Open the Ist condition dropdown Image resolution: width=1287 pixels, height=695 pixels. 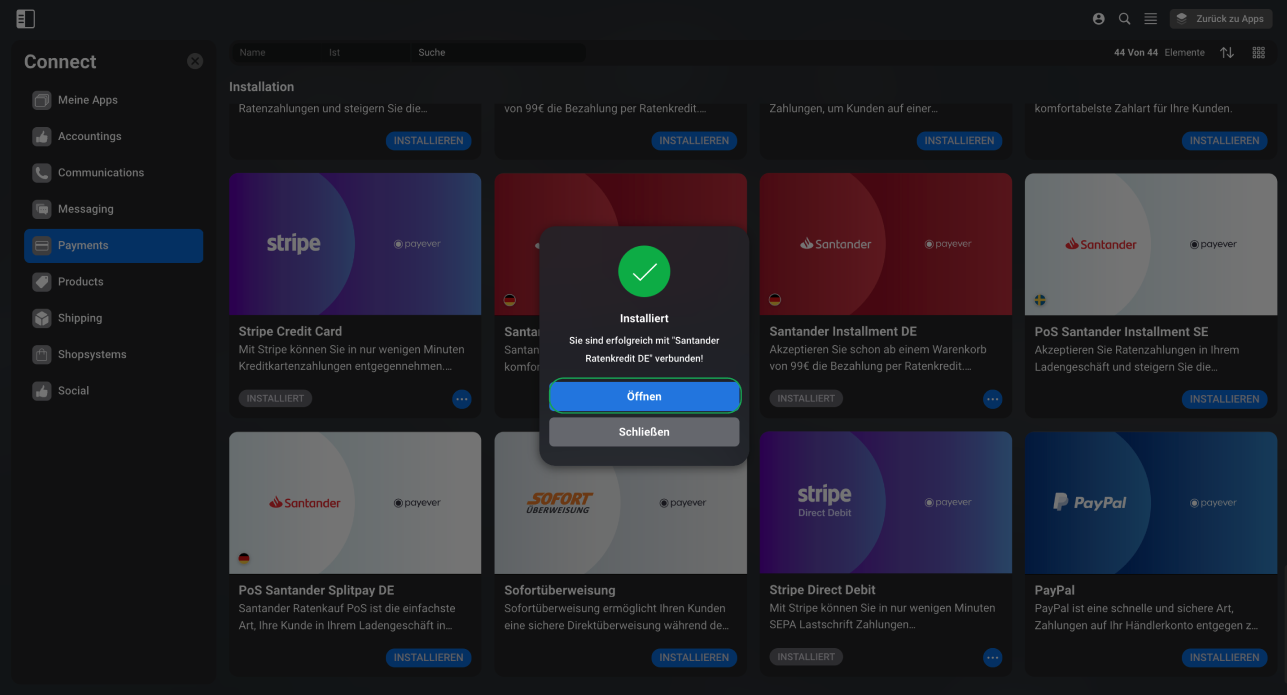tap(366, 52)
